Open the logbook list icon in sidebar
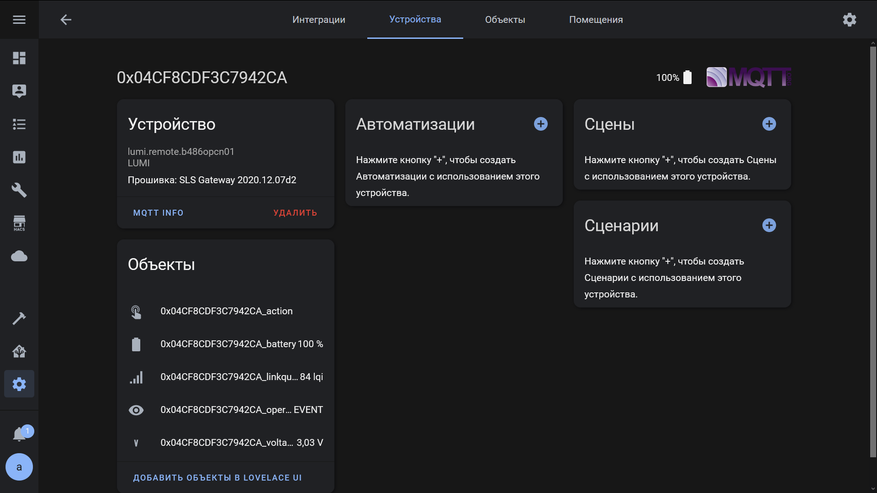The image size is (877, 493). point(19,124)
